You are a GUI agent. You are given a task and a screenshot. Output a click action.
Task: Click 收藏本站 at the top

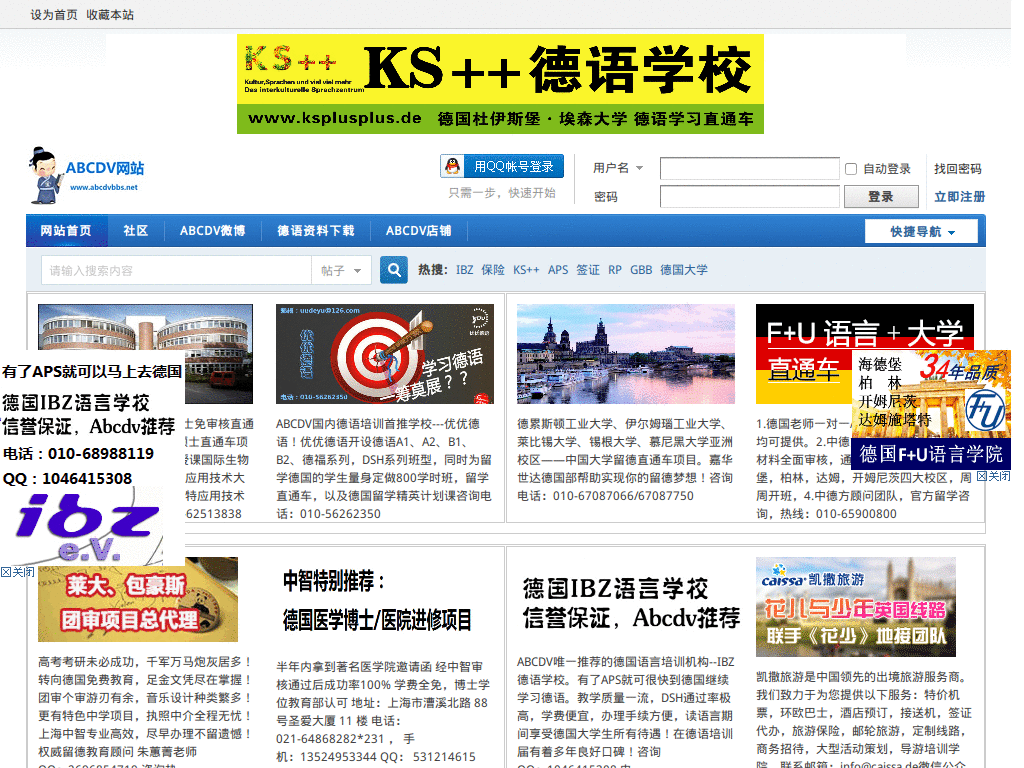click(x=110, y=14)
